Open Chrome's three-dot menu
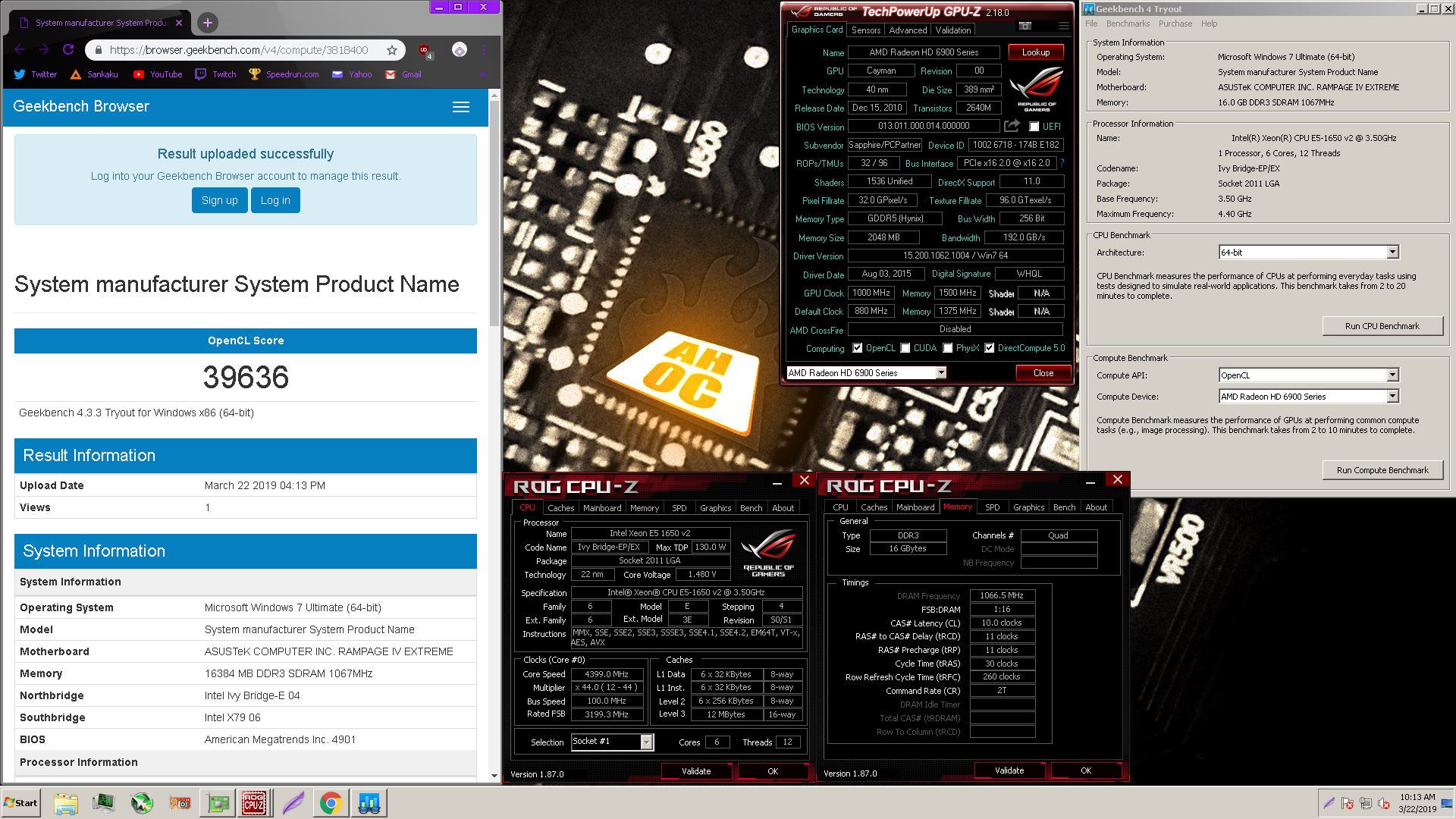Viewport: 1456px width, 819px height. (x=484, y=50)
